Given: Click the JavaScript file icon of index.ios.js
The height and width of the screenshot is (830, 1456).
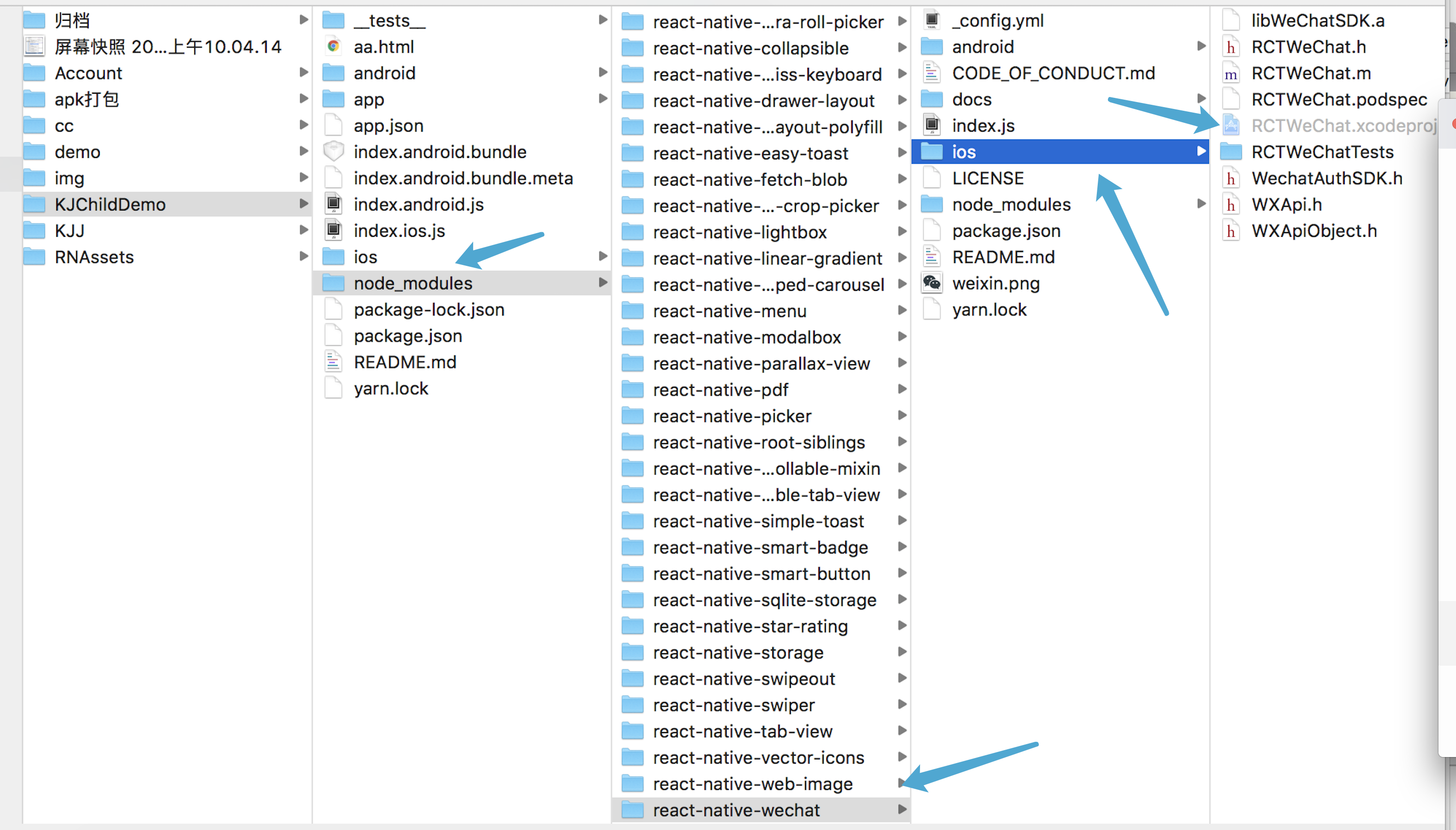Looking at the screenshot, I should [x=333, y=230].
